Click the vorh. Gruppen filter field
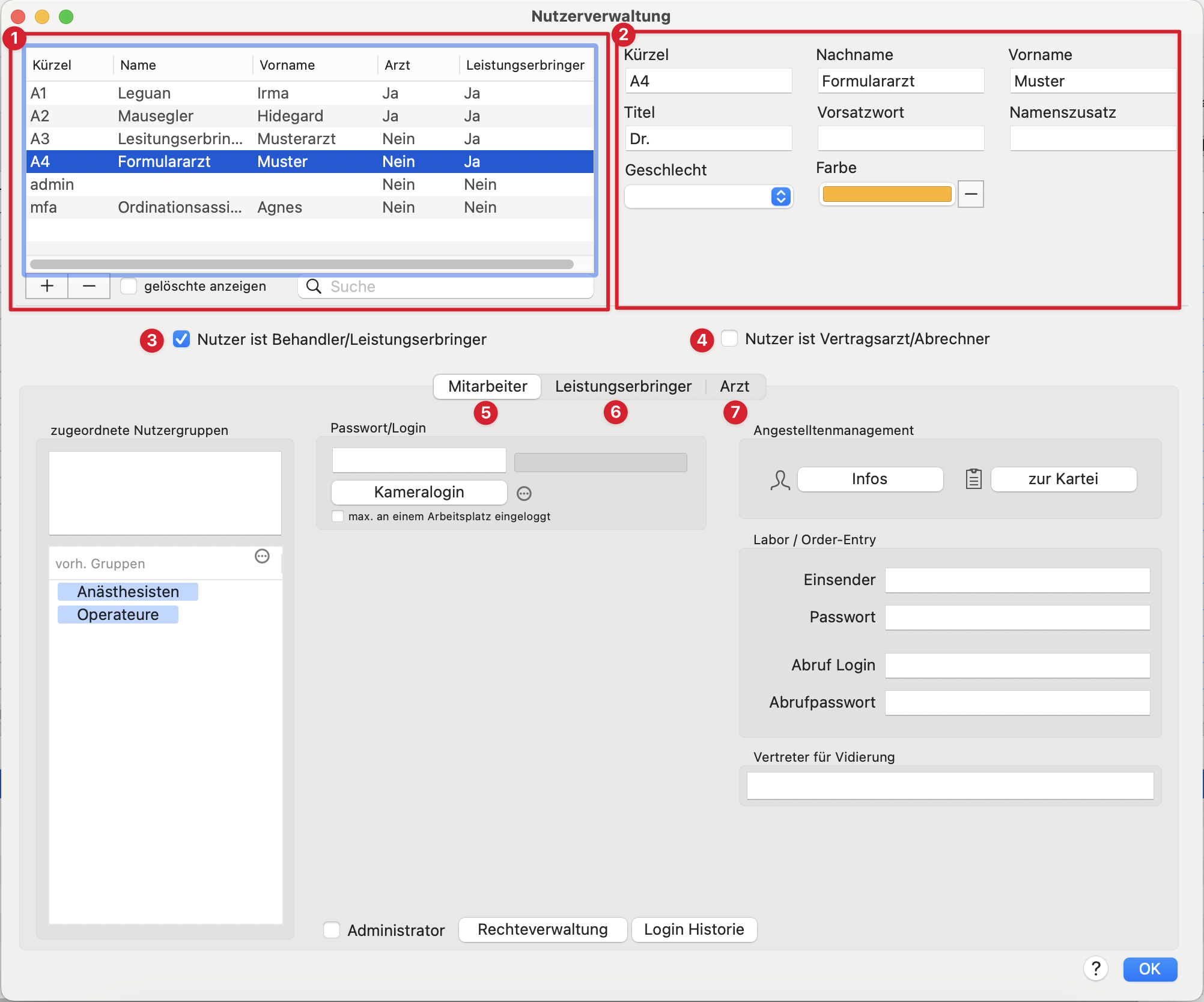 point(150,563)
